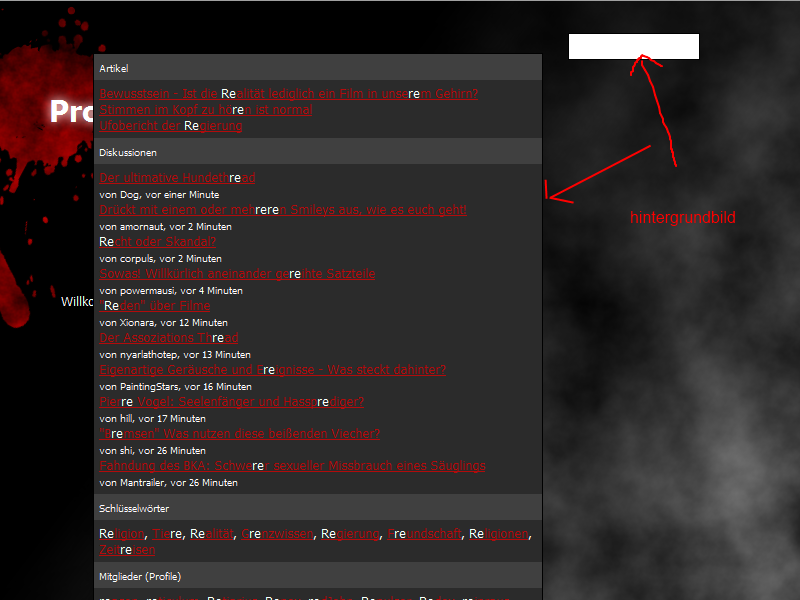
Task: Select keyword 'Religion'
Action: click(122, 534)
